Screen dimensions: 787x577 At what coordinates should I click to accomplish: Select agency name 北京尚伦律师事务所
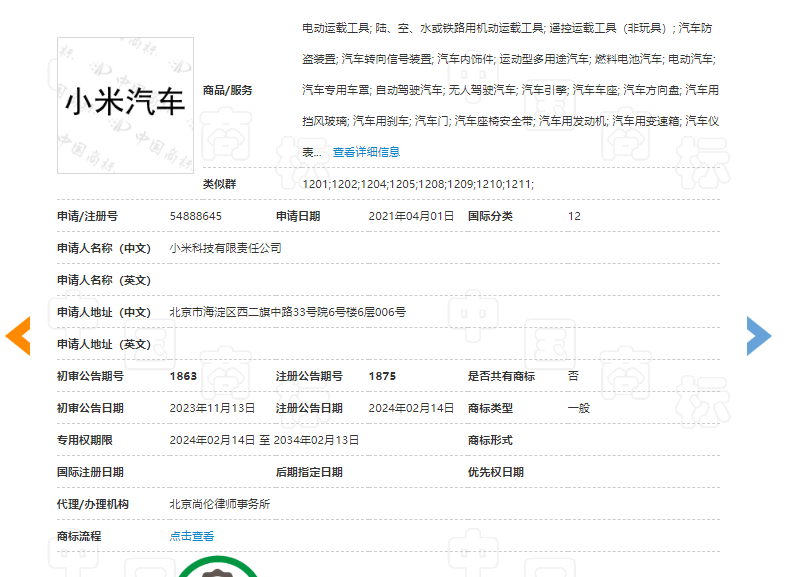220,504
